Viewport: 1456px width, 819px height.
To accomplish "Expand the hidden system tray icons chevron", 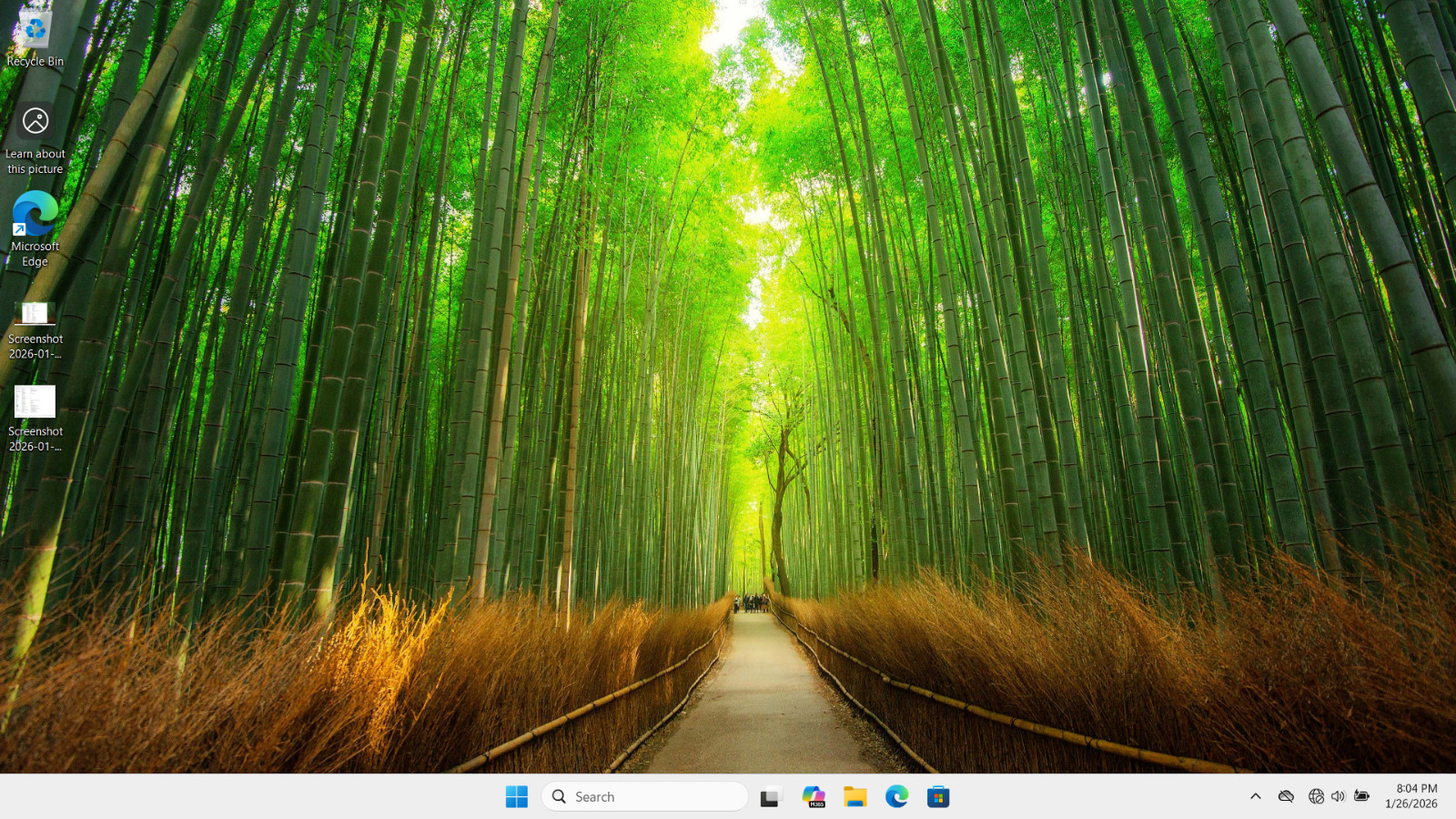I will pos(1256,796).
